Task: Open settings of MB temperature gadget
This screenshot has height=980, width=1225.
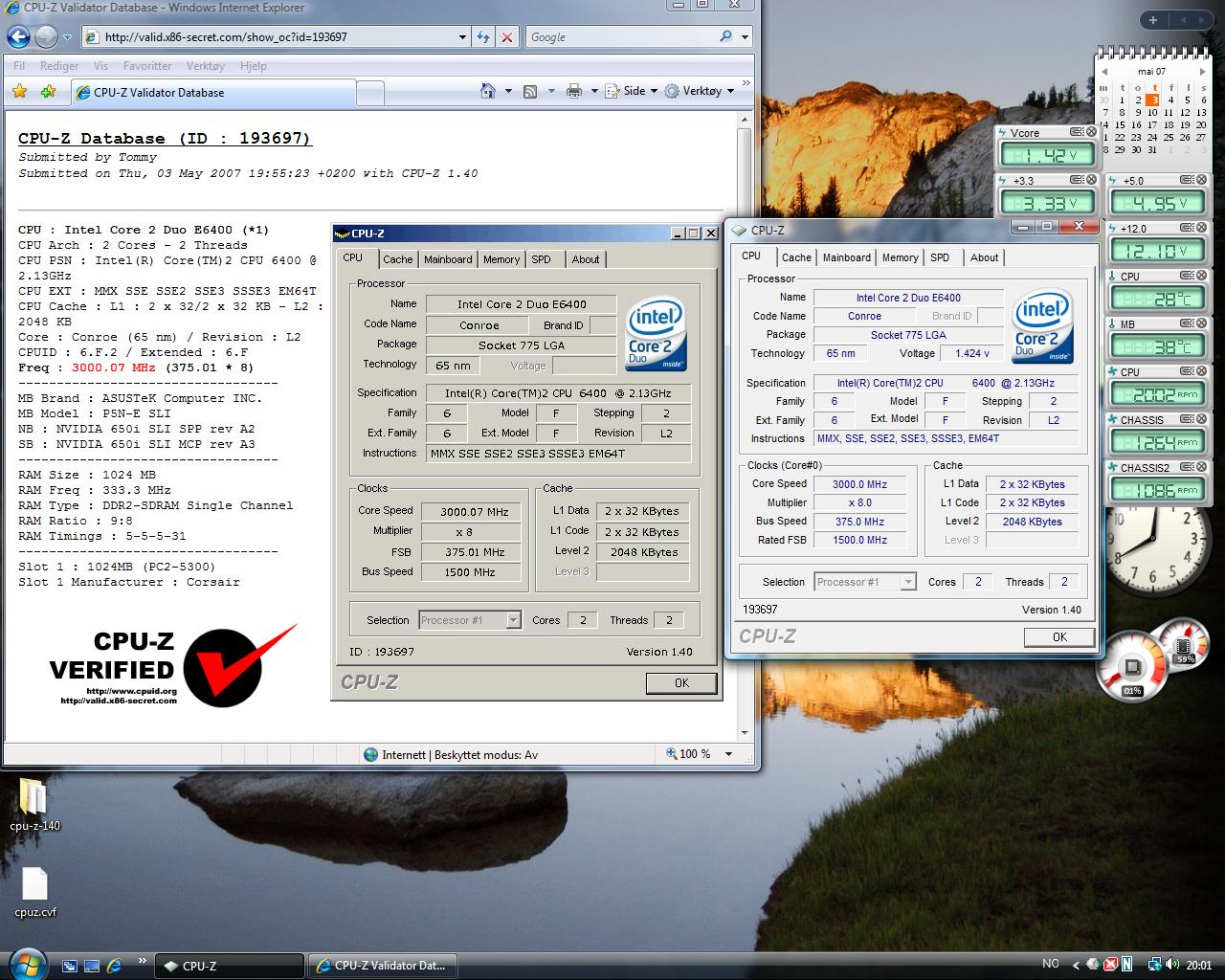Action: (x=1187, y=323)
